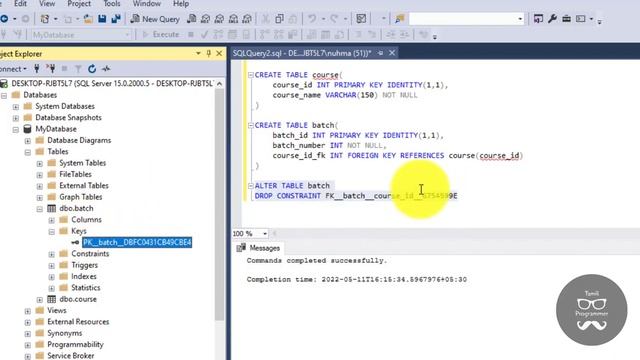Open the Edit menu
This screenshot has width=640, height=360.
(x=20, y=4)
